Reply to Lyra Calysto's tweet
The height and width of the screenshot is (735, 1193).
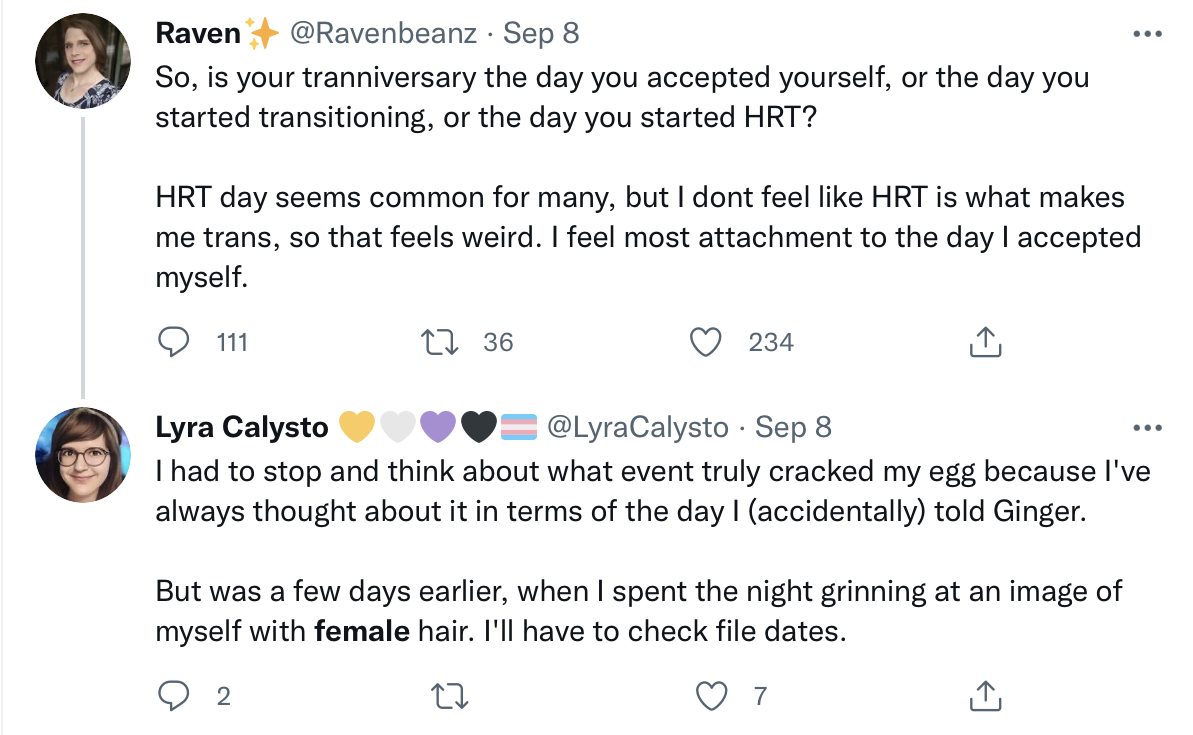[x=173, y=695]
